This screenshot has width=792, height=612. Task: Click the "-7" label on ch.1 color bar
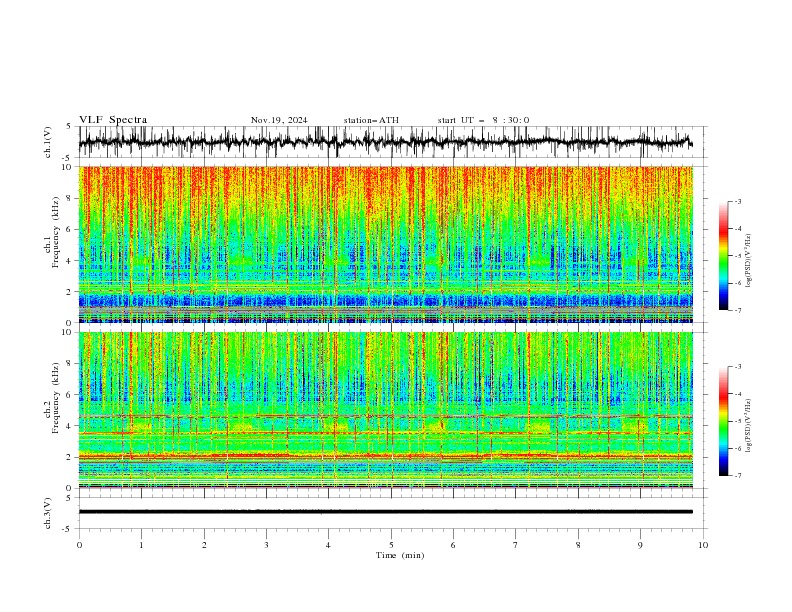pos(737,310)
